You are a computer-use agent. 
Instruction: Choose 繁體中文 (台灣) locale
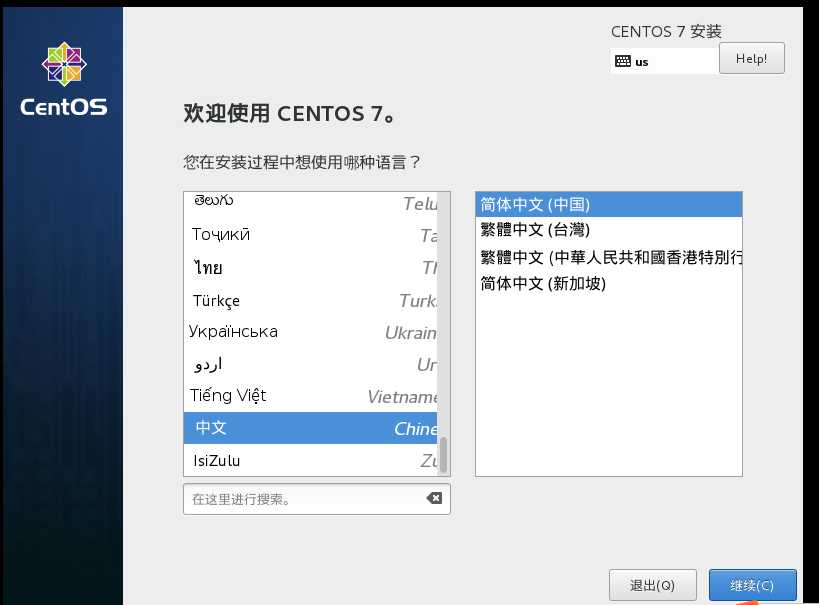pyautogui.click(x=609, y=230)
